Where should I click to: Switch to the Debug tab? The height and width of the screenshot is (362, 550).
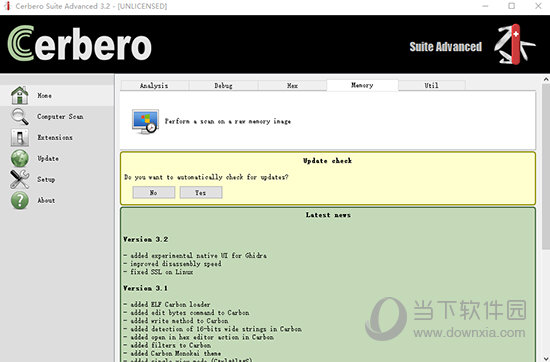[x=223, y=86]
